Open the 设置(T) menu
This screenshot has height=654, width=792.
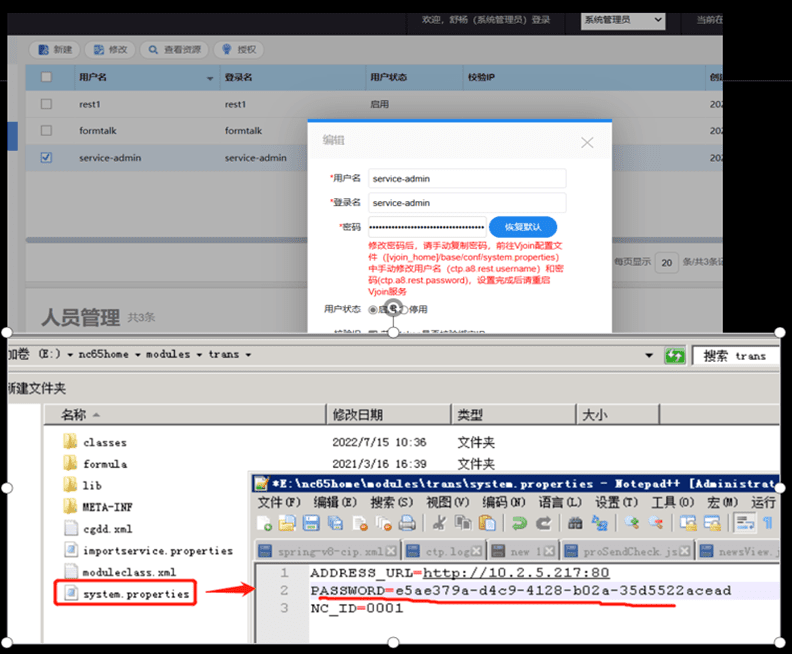point(616,502)
